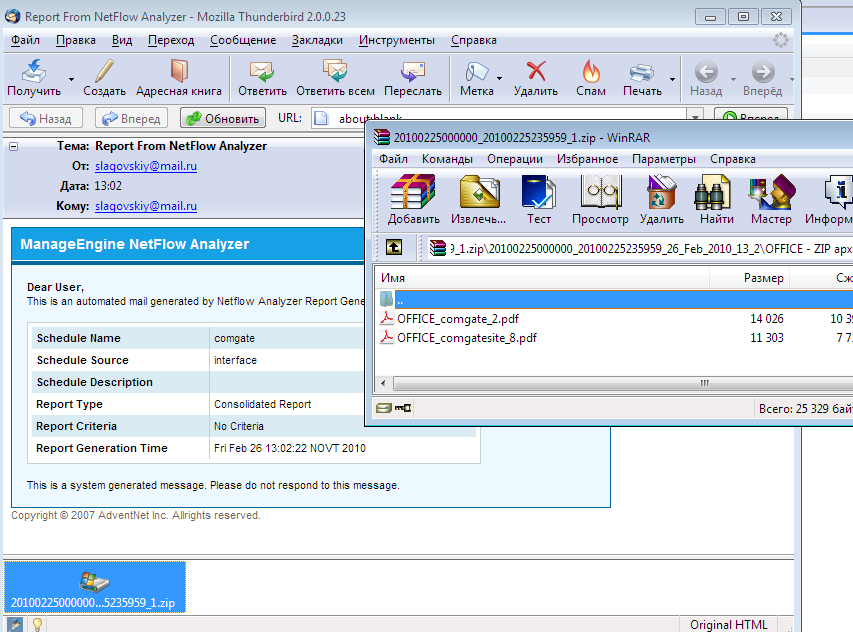The width and height of the screenshot is (853, 632).
Task: Open Команды menu in WinRAR
Action: coord(447,159)
